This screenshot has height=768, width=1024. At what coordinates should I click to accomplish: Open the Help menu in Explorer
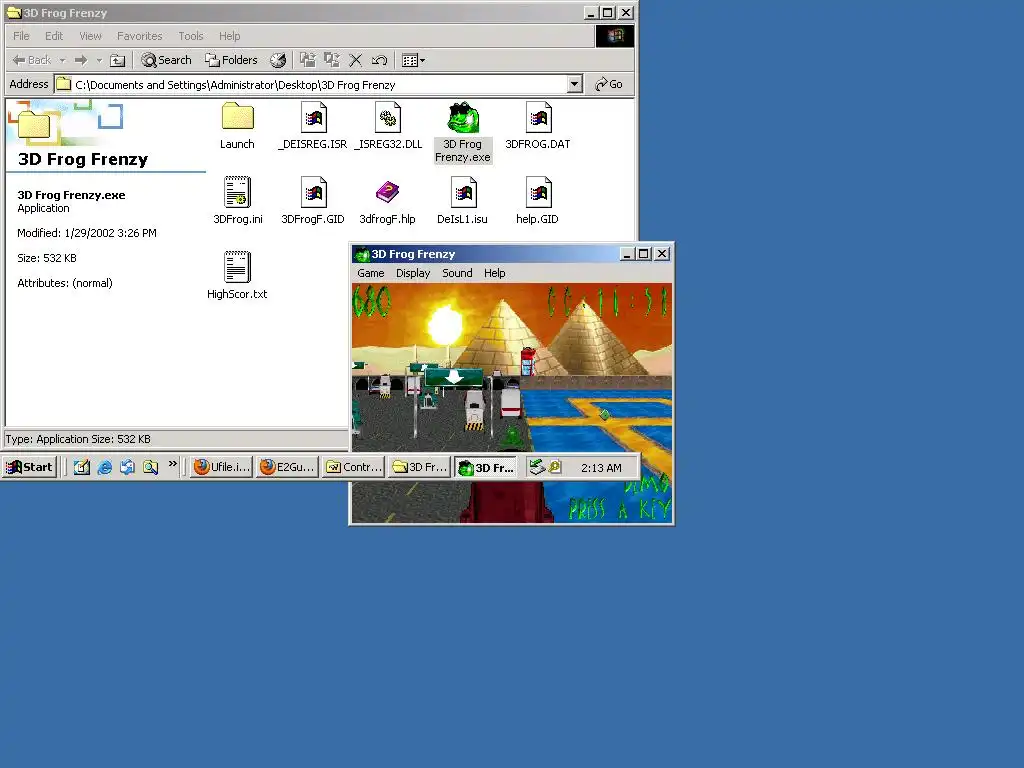(229, 36)
